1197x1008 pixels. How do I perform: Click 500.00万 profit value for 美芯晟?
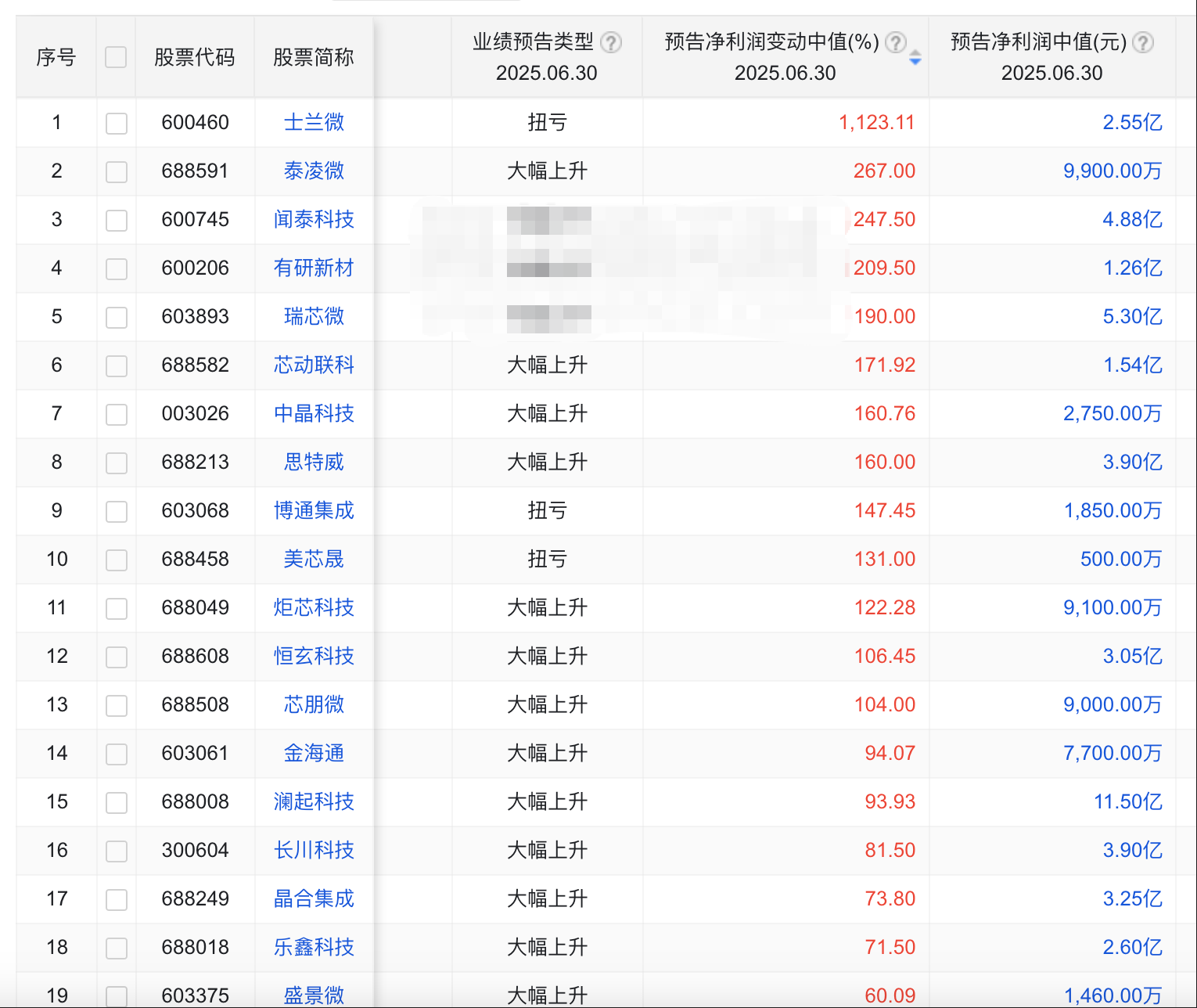(x=1121, y=559)
